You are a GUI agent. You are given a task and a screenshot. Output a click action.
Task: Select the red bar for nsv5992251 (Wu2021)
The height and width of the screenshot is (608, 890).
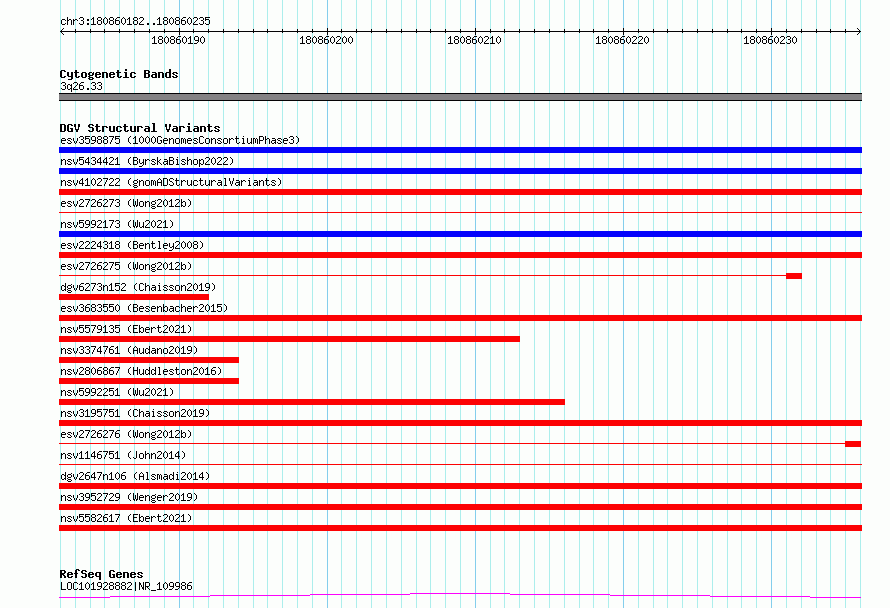click(x=312, y=402)
